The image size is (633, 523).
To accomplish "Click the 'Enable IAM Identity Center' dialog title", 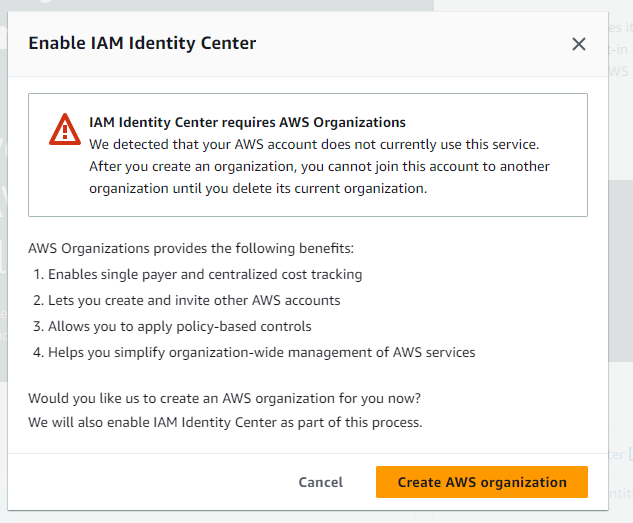I will (x=142, y=43).
